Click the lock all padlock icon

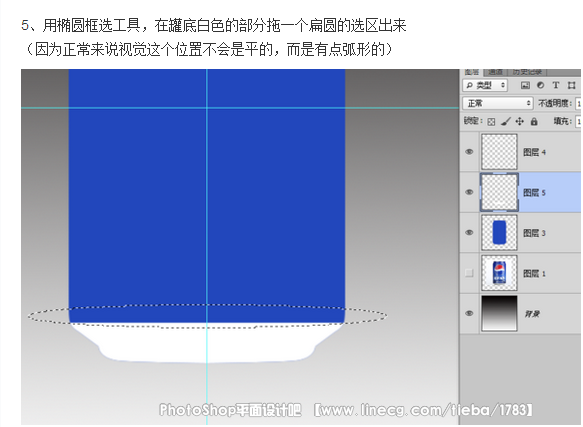pos(534,121)
